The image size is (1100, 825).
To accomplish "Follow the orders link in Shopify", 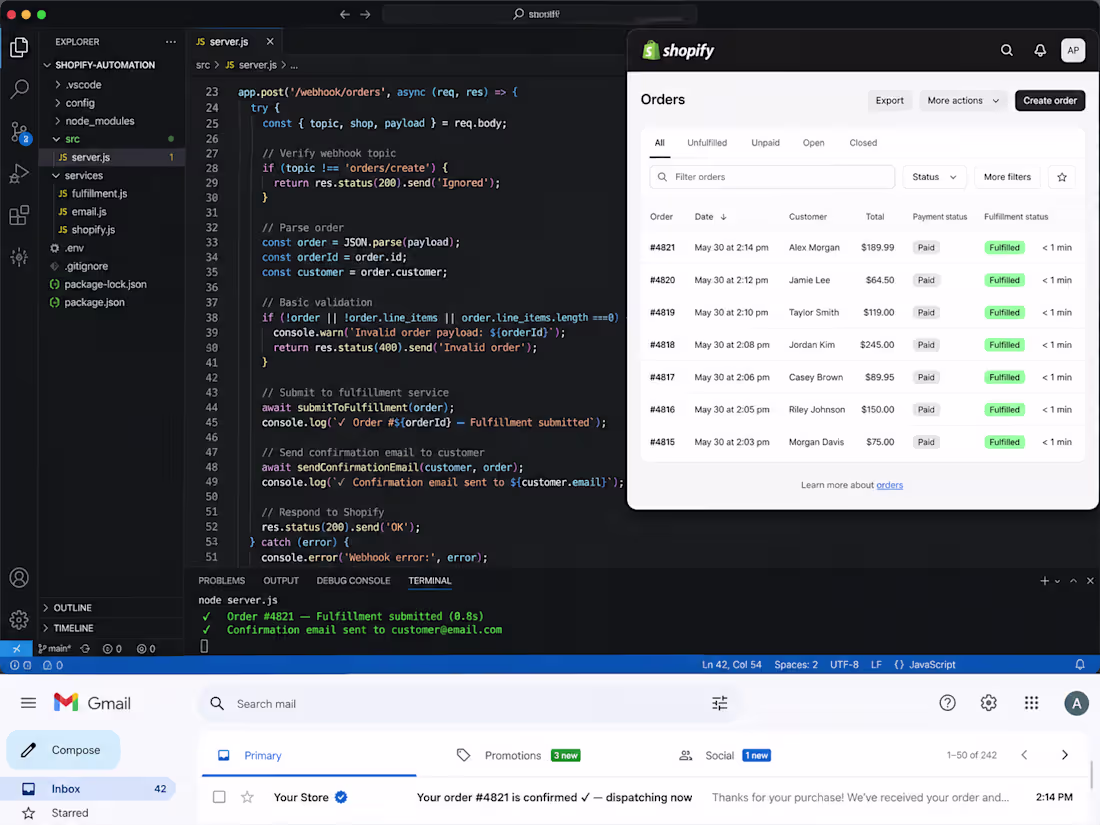I will pyautogui.click(x=889, y=485).
